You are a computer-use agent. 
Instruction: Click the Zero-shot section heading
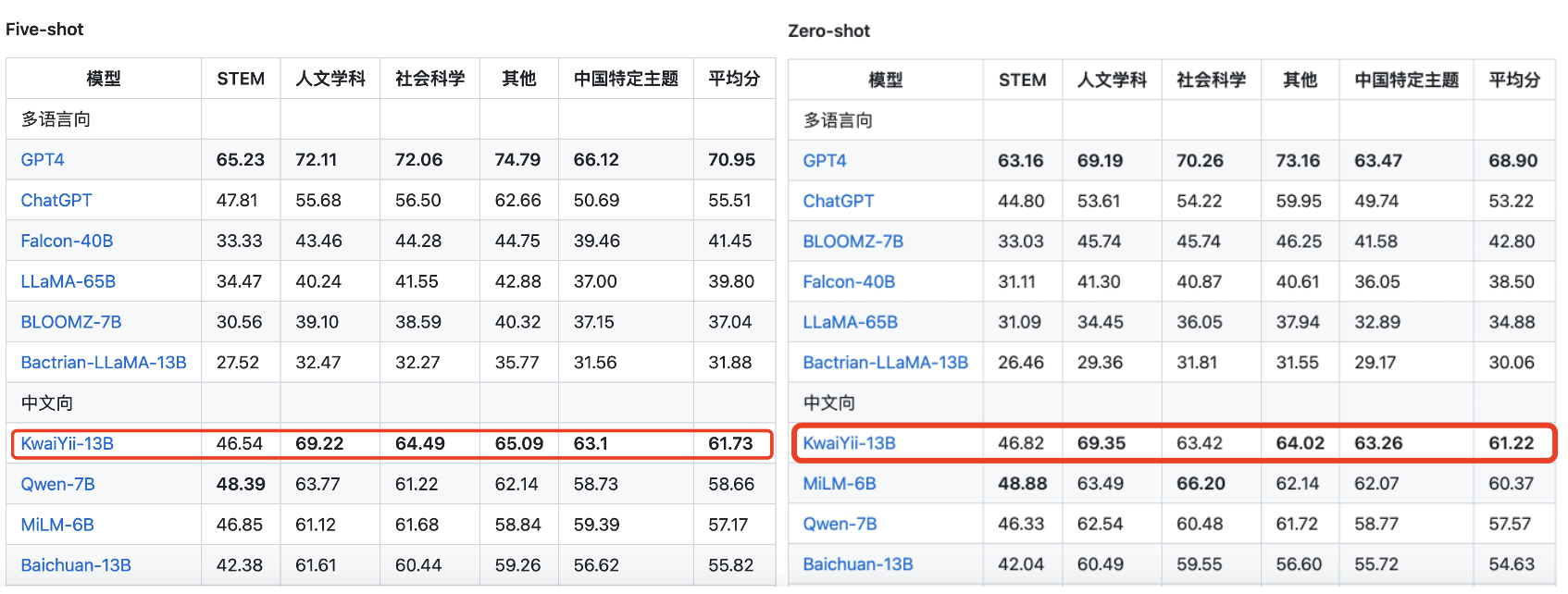tap(828, 31)
